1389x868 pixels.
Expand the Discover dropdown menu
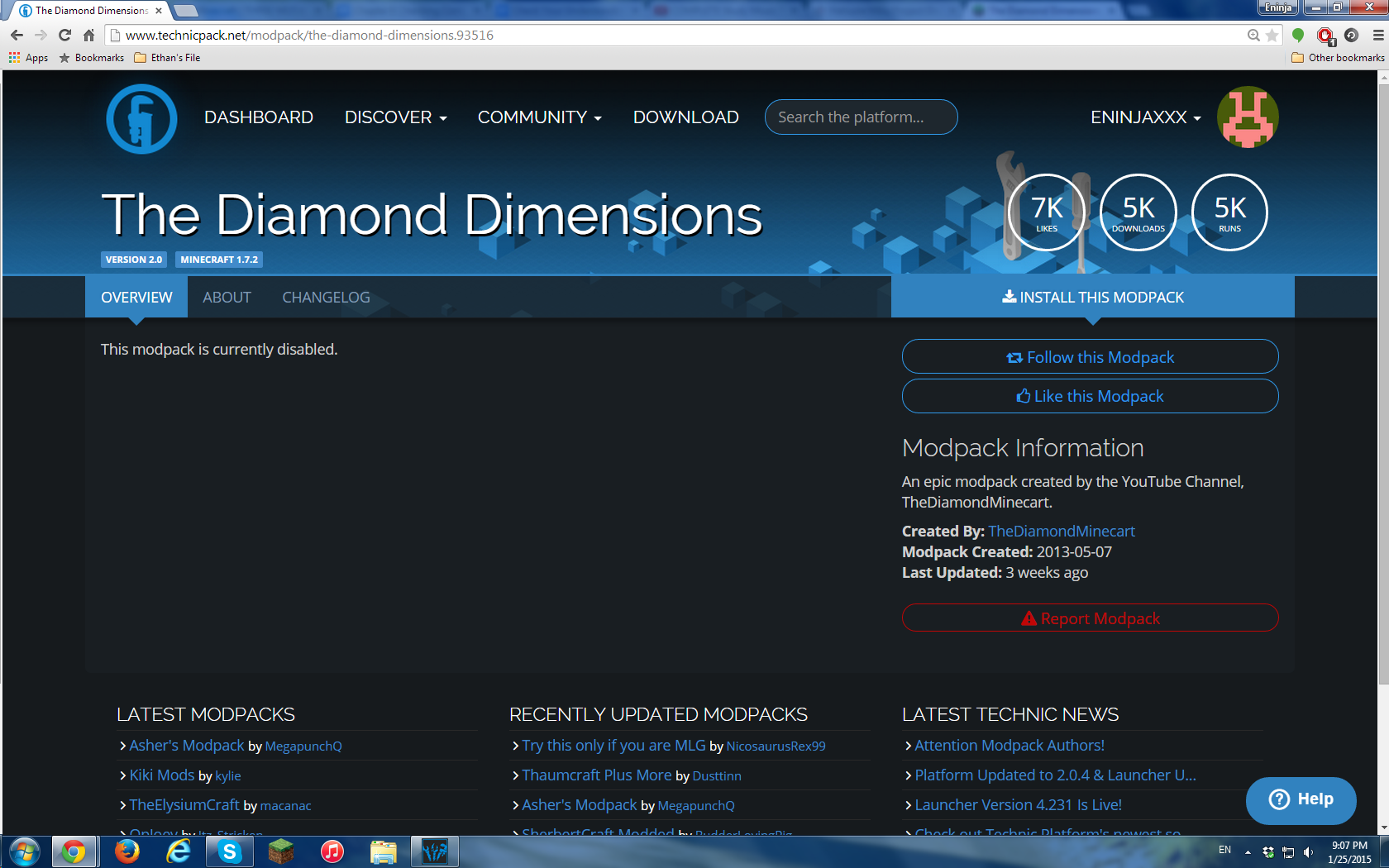click(x=396, y=117)
